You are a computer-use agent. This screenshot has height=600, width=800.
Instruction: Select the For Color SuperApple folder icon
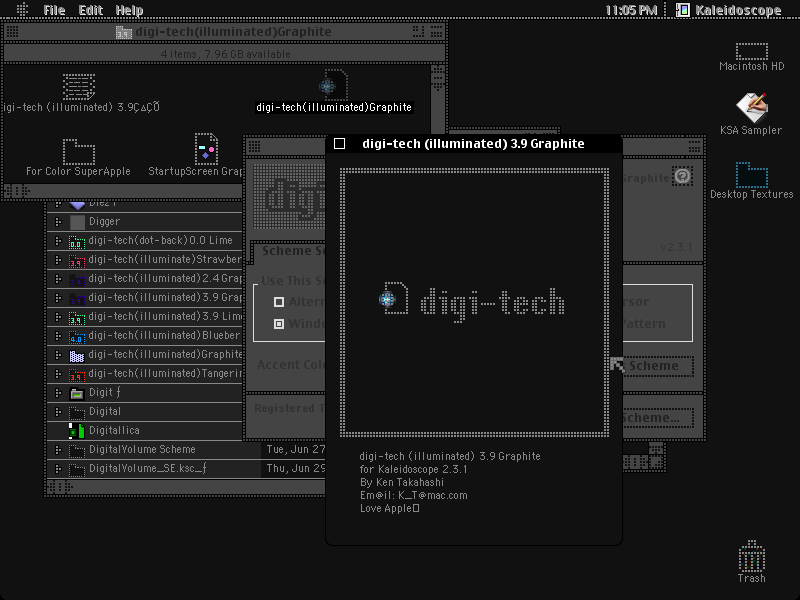[79, 152]
